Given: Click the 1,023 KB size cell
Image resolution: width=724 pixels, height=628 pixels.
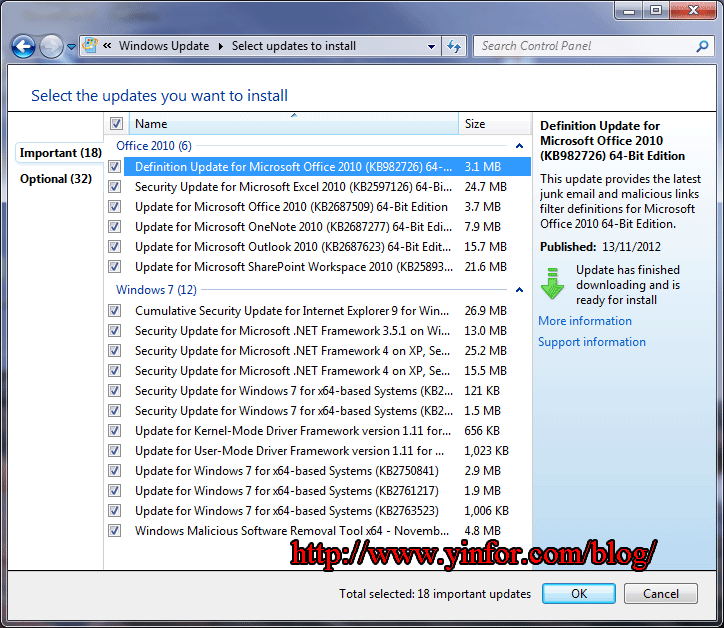Looking at the screenshot, I should click(x=487, y=451).
